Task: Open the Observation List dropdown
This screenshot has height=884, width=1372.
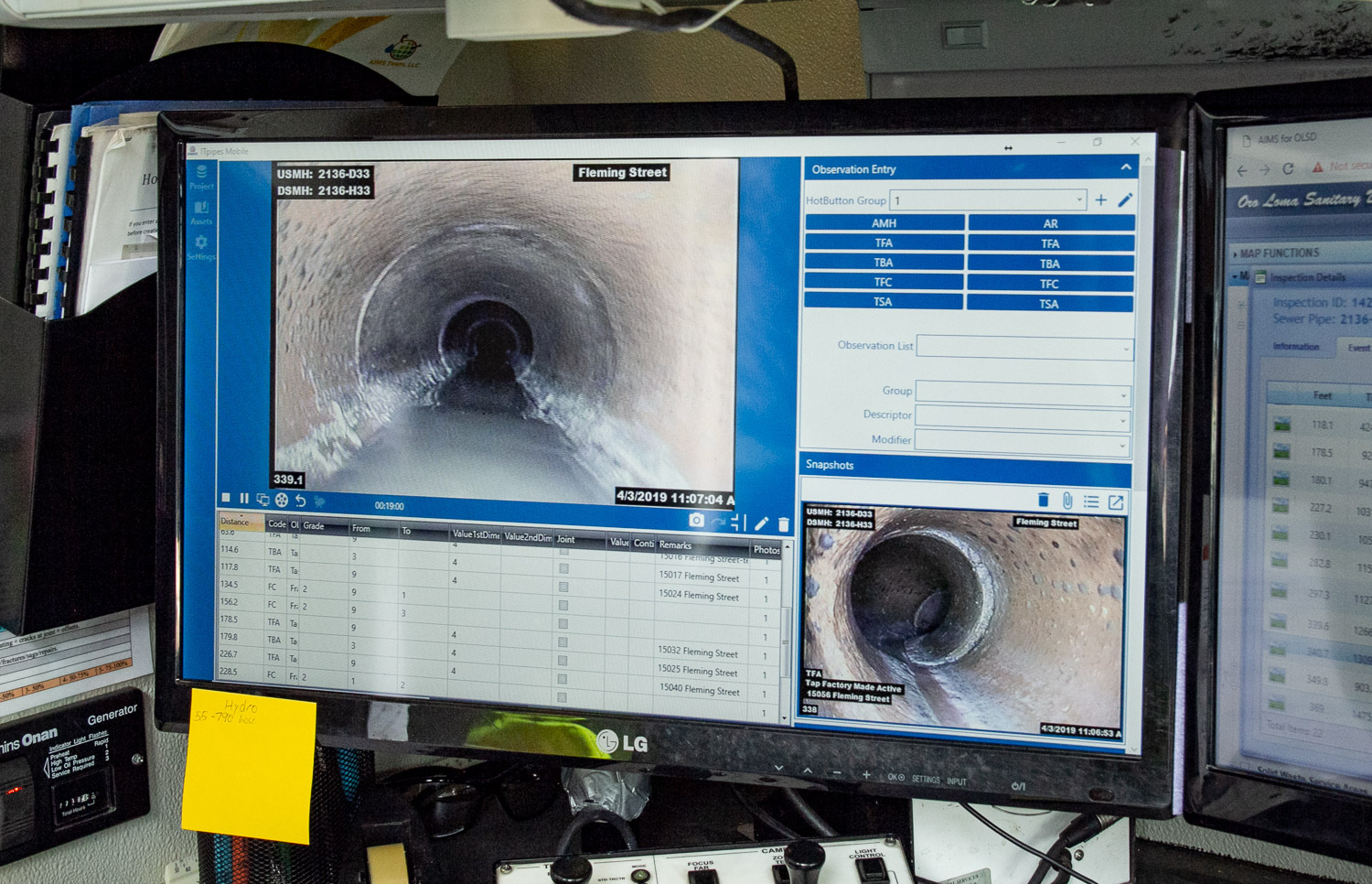Action: (1024, 347)
